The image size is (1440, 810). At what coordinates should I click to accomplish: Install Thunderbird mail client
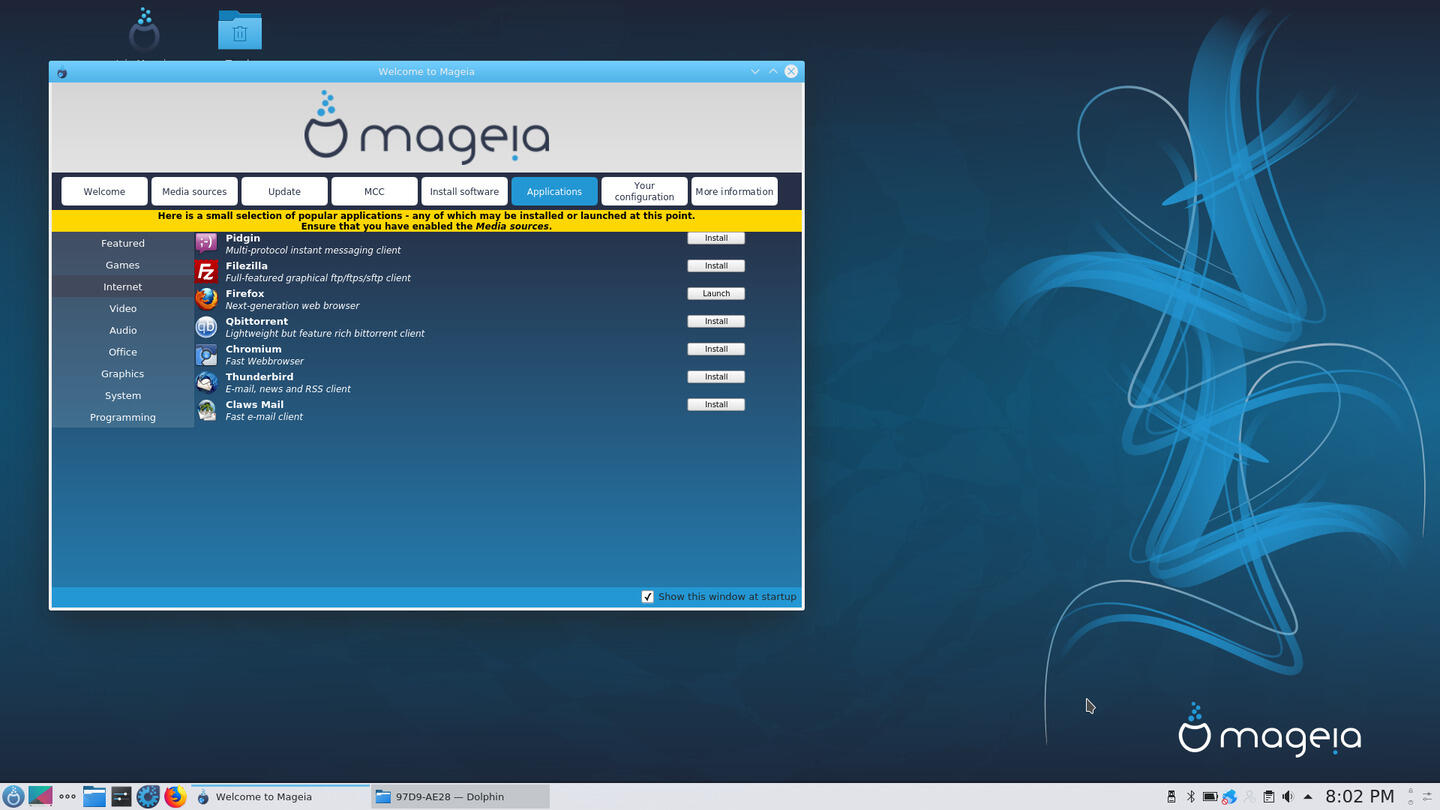click(x=716, y=377)
